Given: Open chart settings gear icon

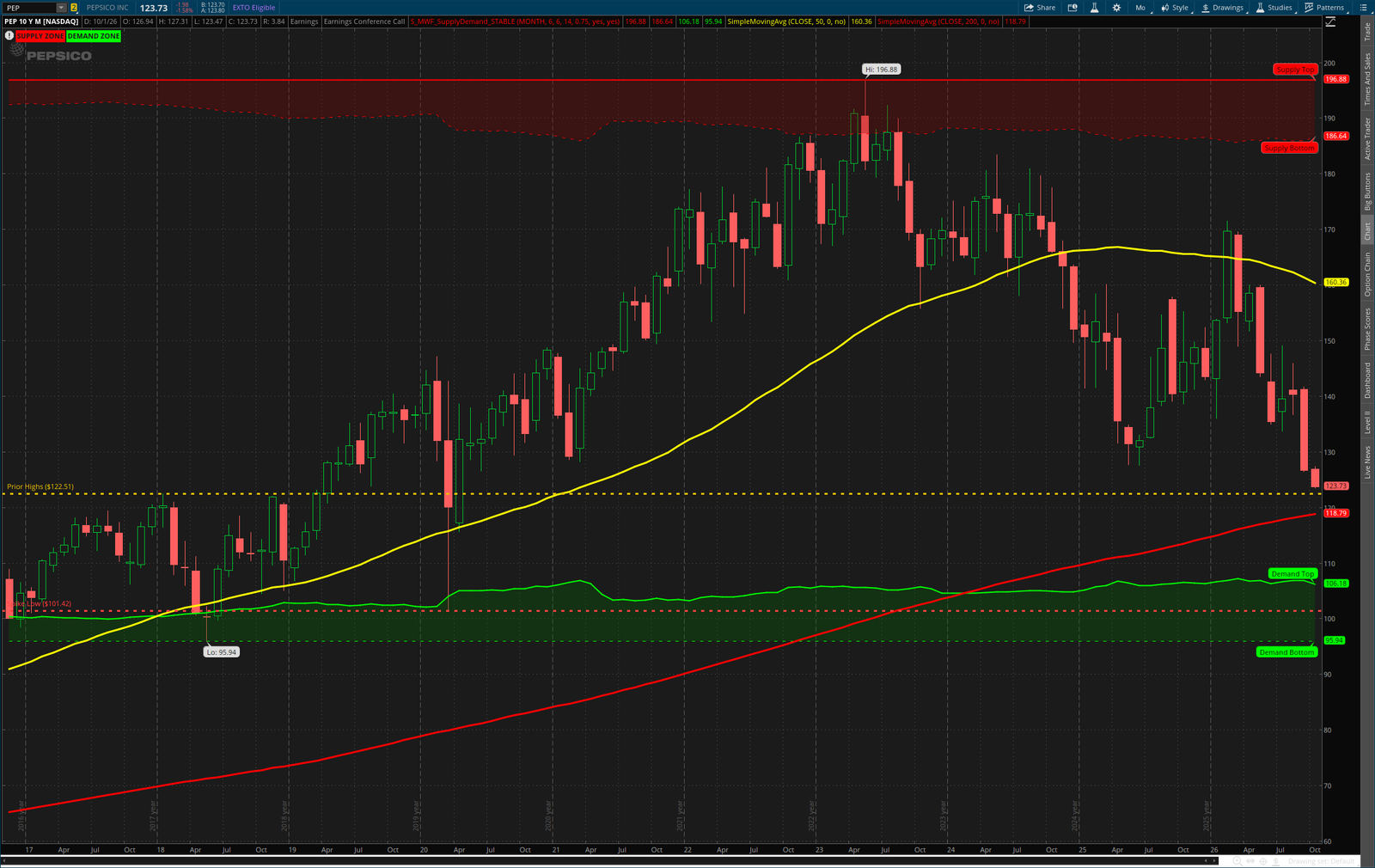Looking at the screenshot, I should [1116, 8].
